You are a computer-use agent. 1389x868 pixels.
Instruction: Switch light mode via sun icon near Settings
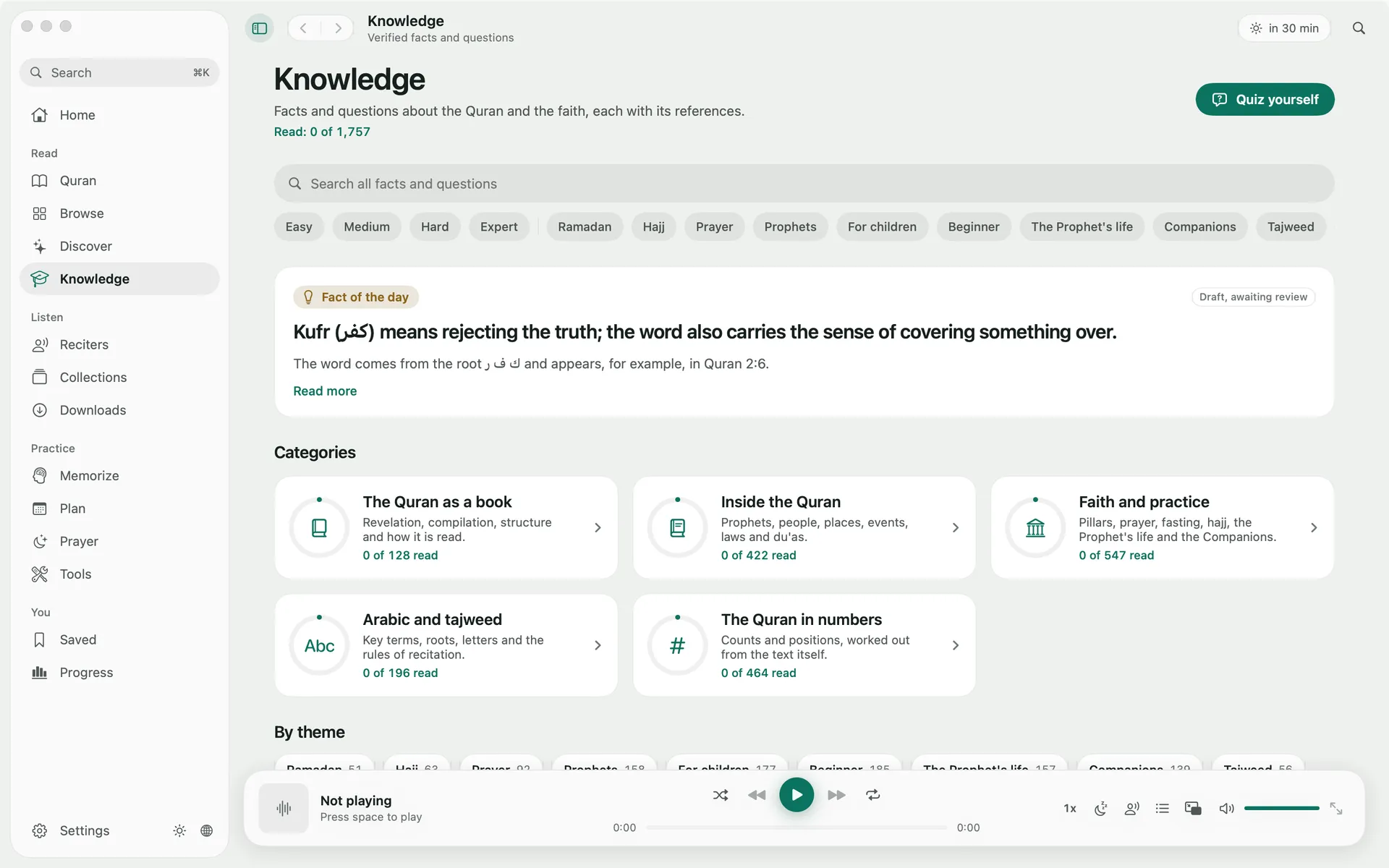[x=179, y=830]
